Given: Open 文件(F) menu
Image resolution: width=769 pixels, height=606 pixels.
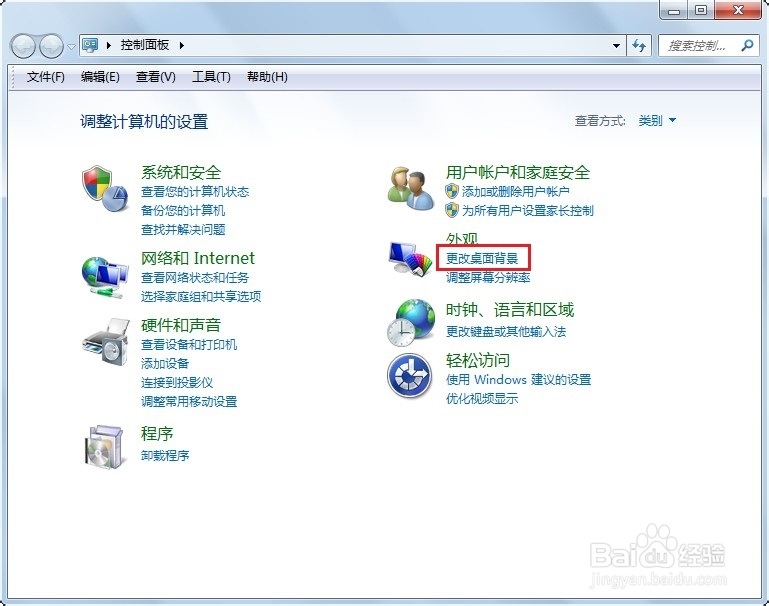Looking at the screenshot, I should pyautogui.click(x=45, y=76).
